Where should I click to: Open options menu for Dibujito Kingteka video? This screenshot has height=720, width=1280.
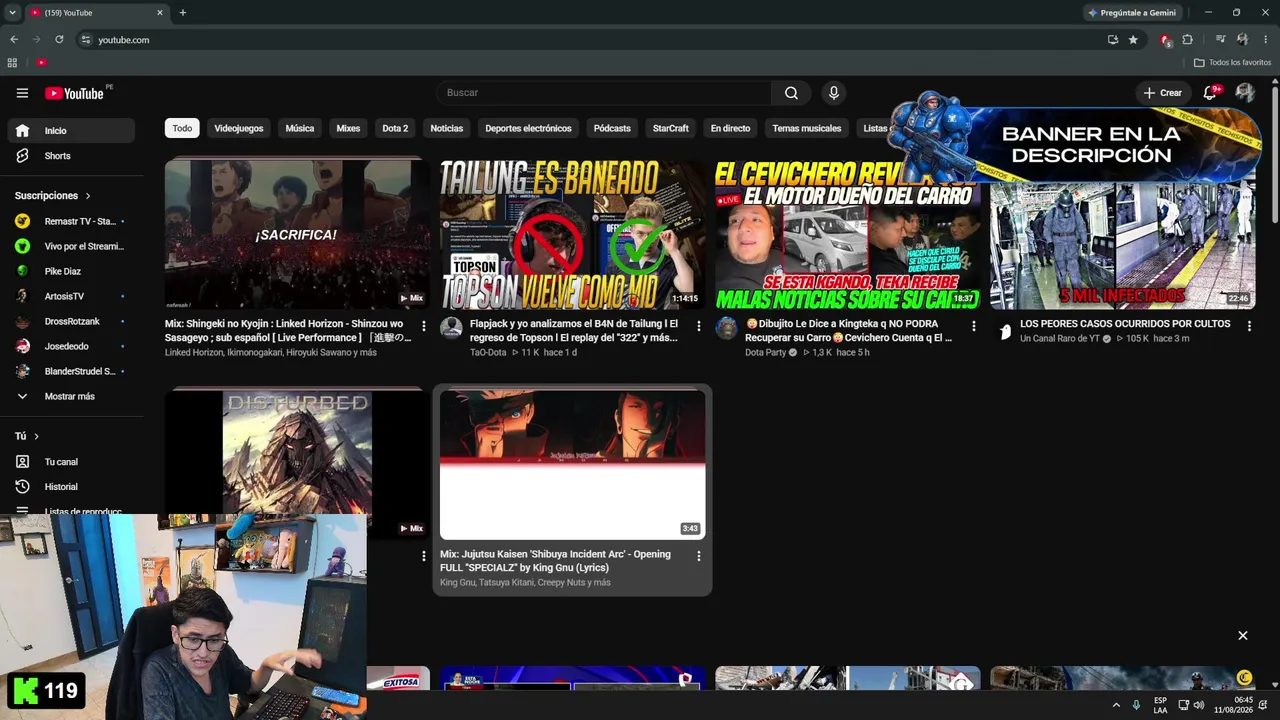973,326
